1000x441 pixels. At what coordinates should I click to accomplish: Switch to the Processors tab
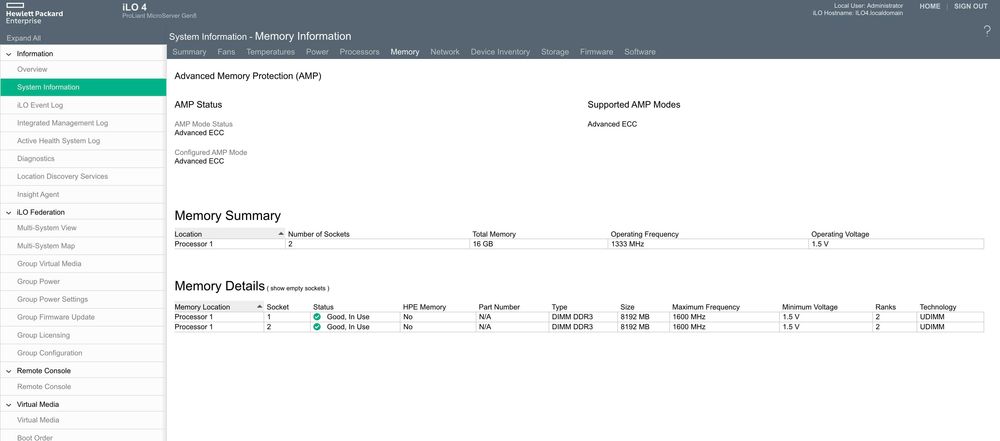point(359,51)
